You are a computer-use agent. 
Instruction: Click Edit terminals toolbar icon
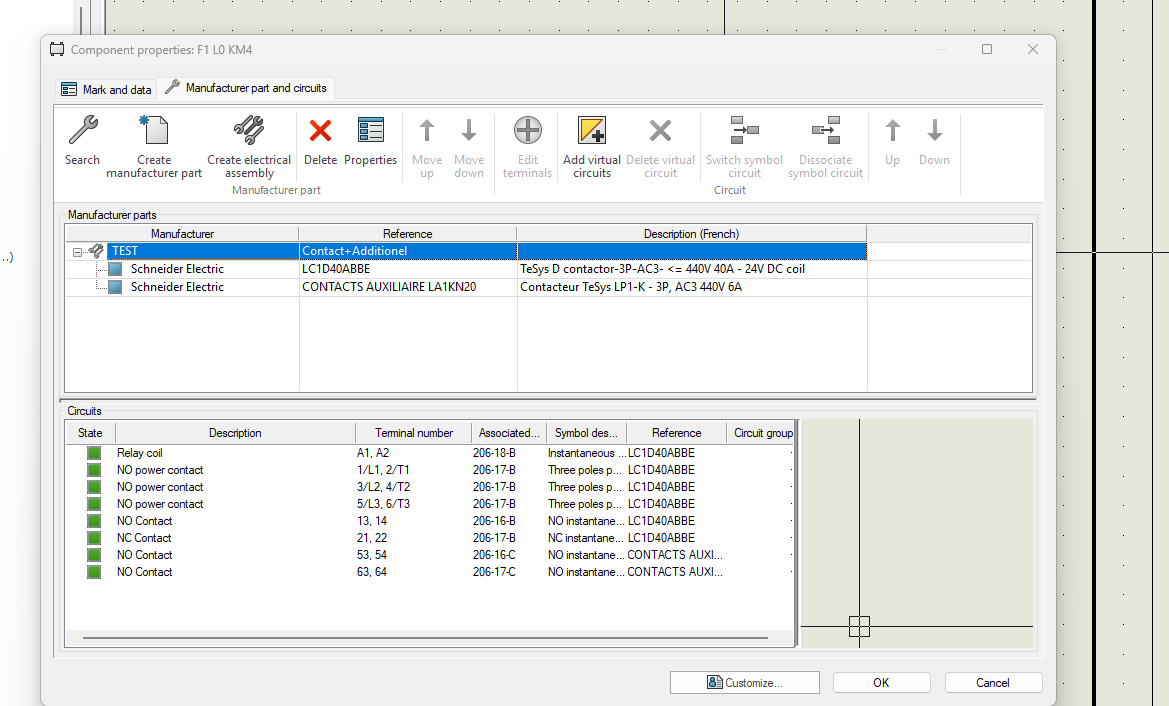click(x=527, y=131)
